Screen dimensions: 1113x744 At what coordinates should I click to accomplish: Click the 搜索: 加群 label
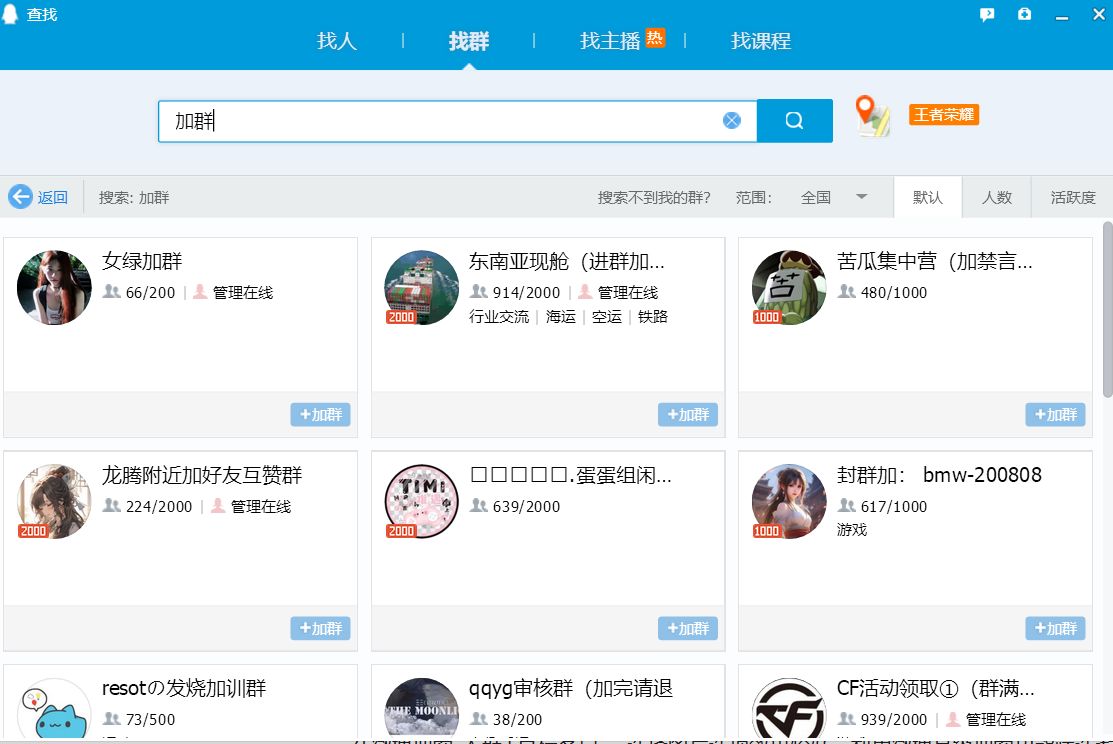[x=134, y=197]
